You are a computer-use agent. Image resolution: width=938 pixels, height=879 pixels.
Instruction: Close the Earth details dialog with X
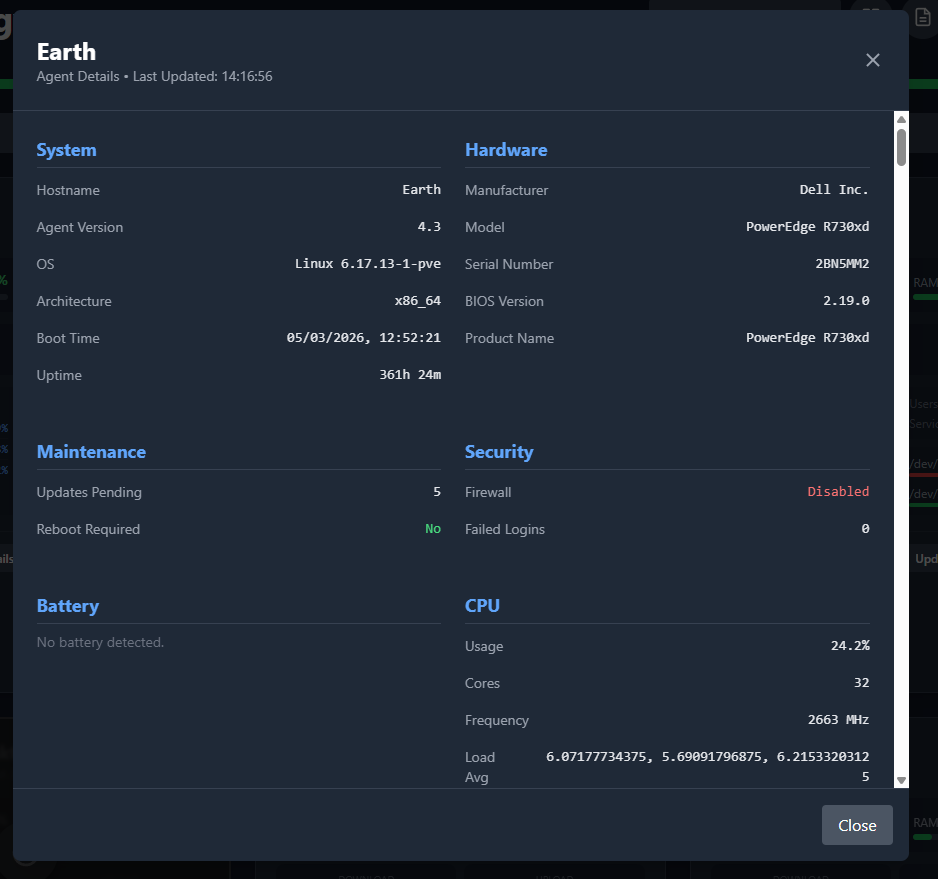[872, 60]
